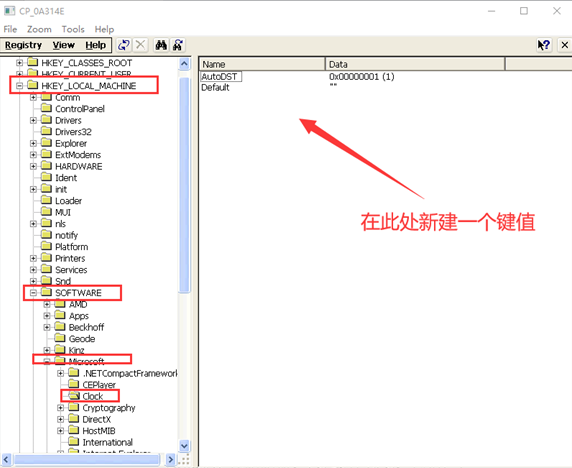Collapse the SOFTWARE tree node
The image size is (572, 468).
pos(34,293)
